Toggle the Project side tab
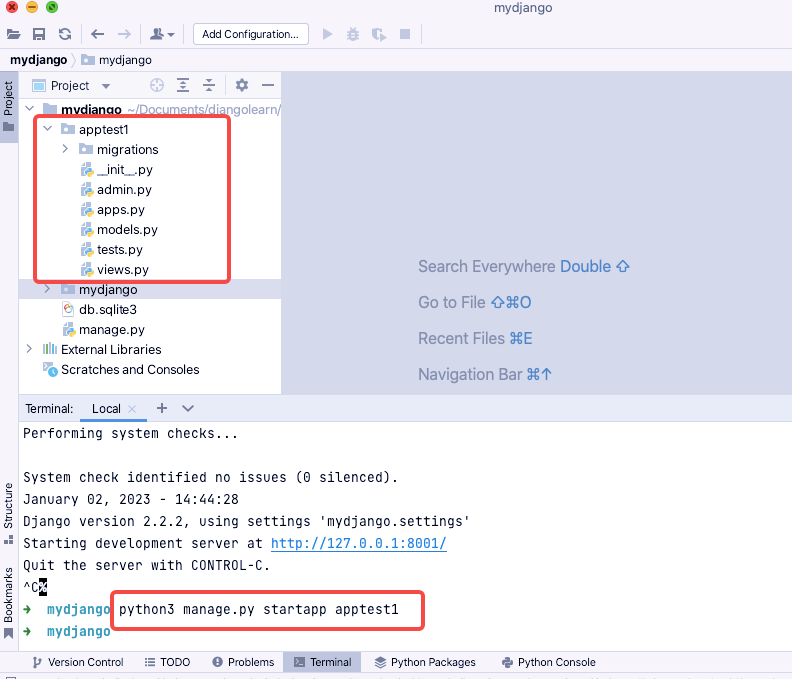The width and height of the screenshot is (792, 679). (9, 106)
